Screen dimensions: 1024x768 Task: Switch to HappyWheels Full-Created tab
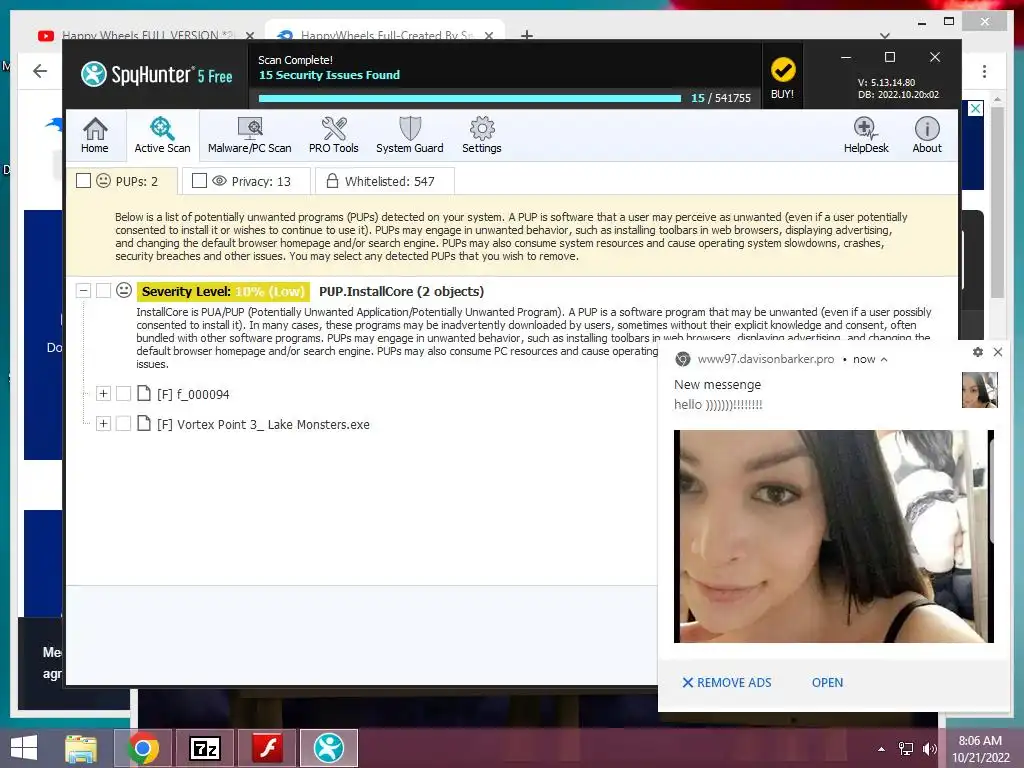point(385,35)
